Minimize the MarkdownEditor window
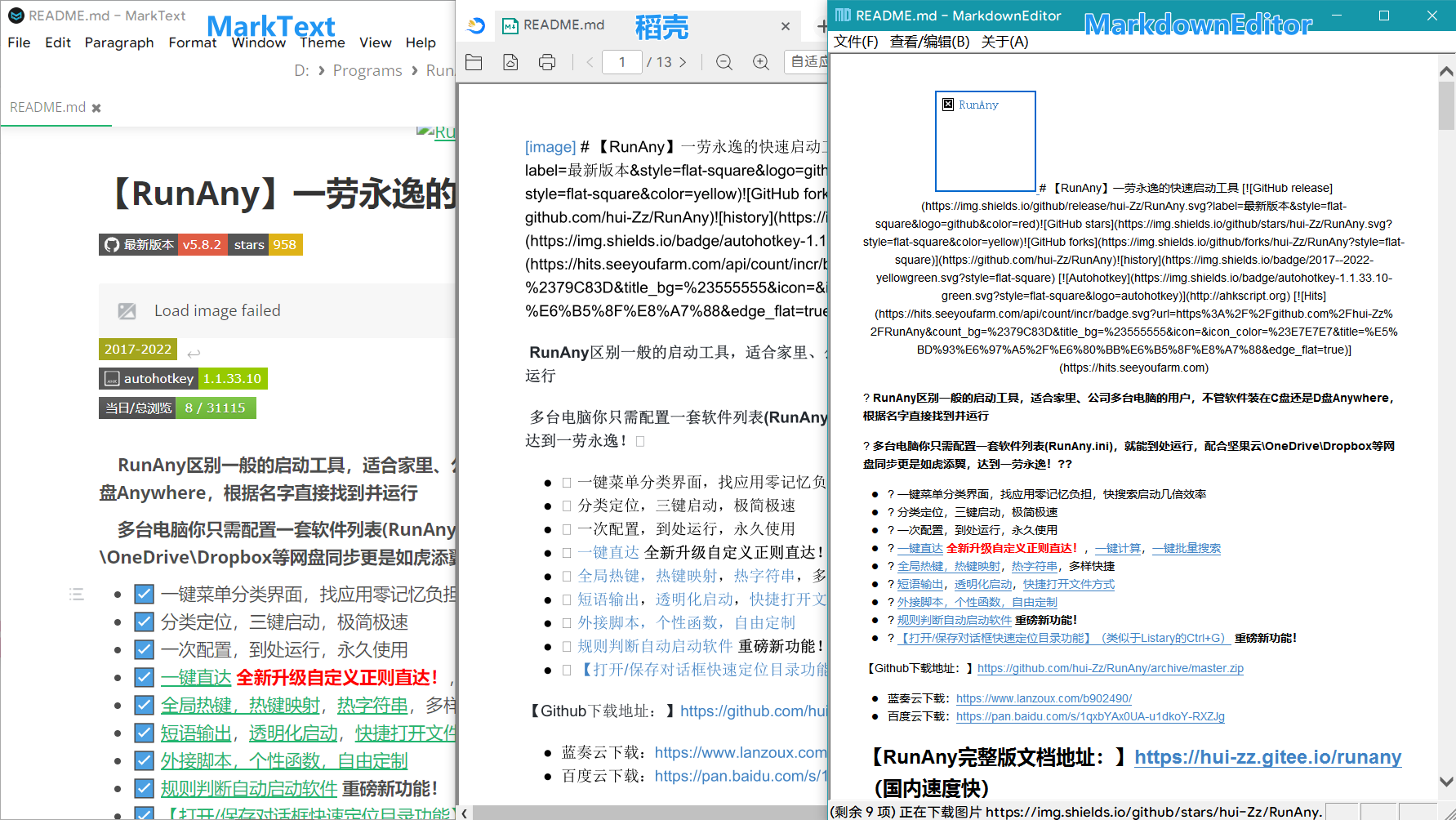Screen dimensions: 1456x820 pos(1337,16)
